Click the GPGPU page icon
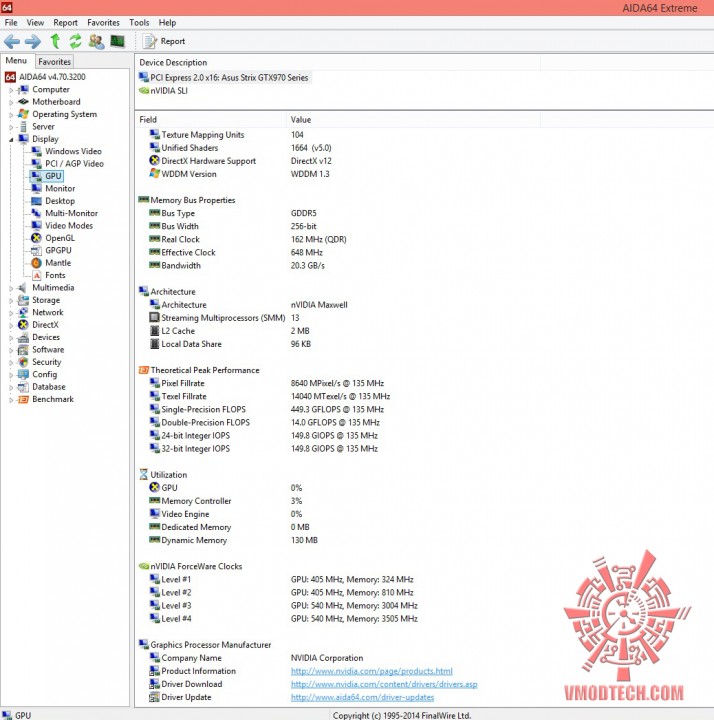The width and height of the screenshot is (714, 720). (x=36, y=250)
